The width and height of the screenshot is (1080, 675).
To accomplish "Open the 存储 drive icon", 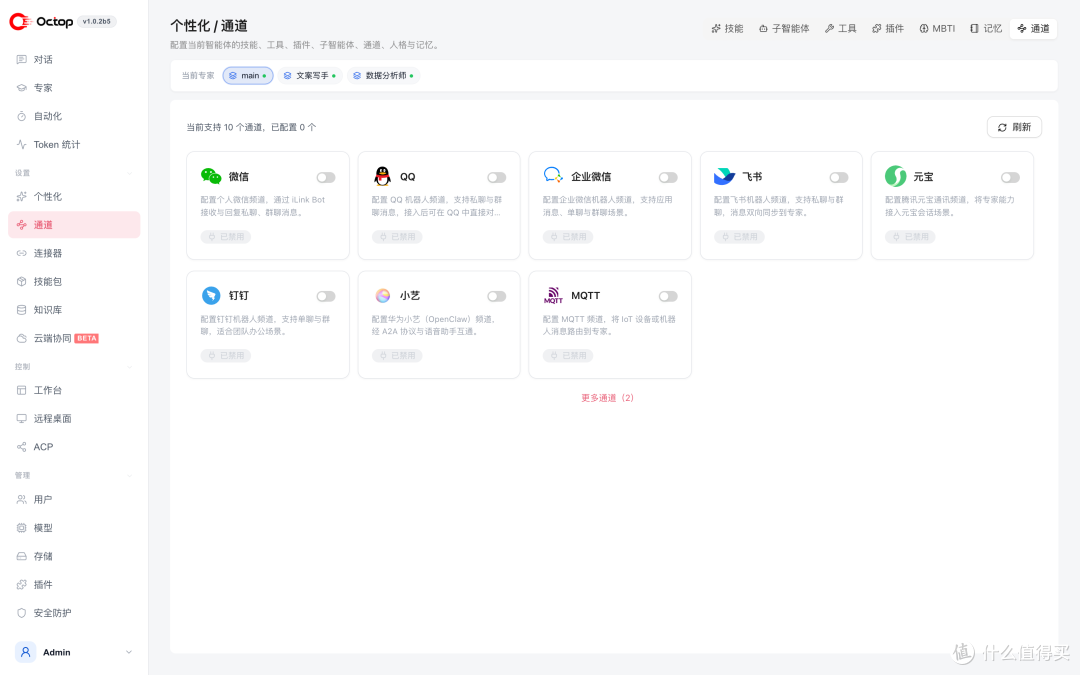I will click(21, 556).
